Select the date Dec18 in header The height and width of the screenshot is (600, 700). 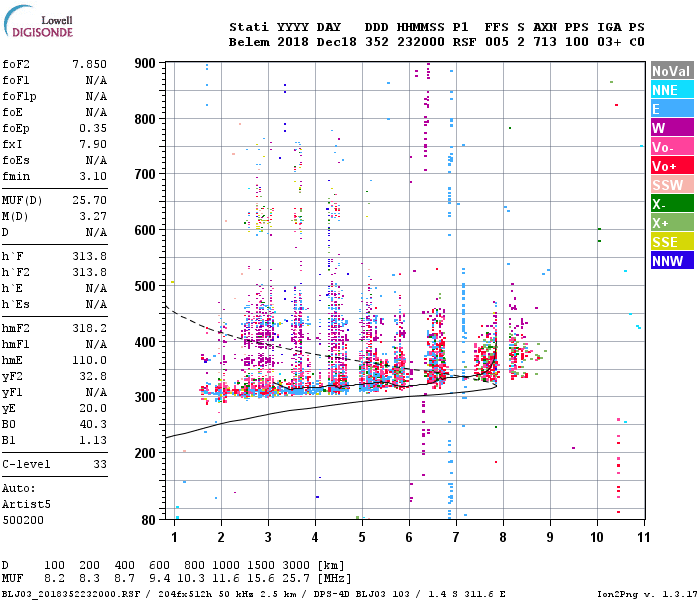pos(337,42)
